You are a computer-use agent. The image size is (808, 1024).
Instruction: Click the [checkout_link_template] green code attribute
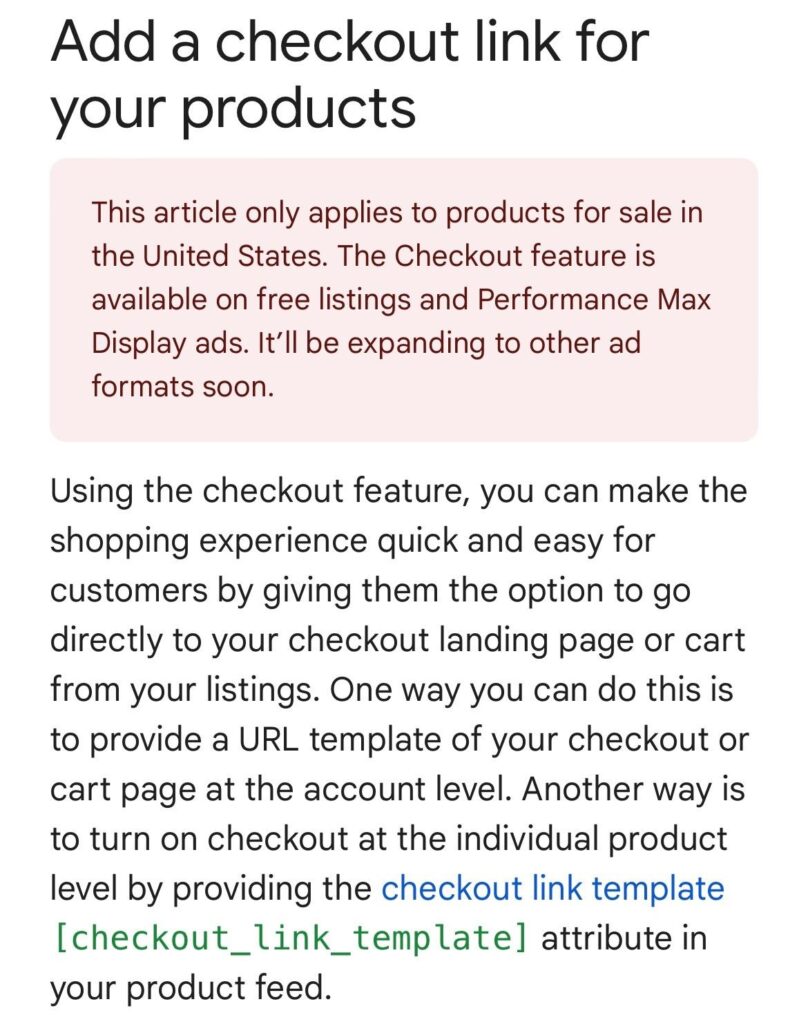290,938
